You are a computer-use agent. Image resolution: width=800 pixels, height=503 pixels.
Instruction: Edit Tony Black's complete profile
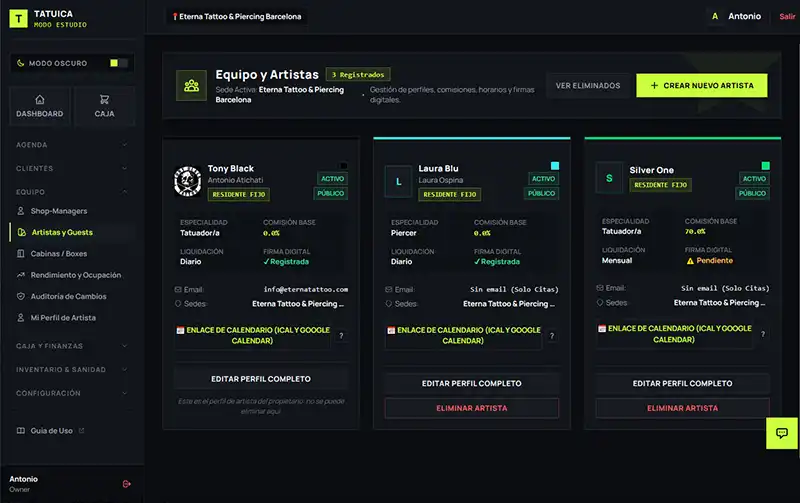pos(261,379)
